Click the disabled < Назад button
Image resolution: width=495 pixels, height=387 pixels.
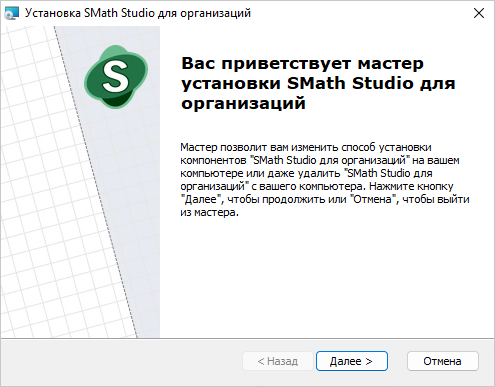278,361
